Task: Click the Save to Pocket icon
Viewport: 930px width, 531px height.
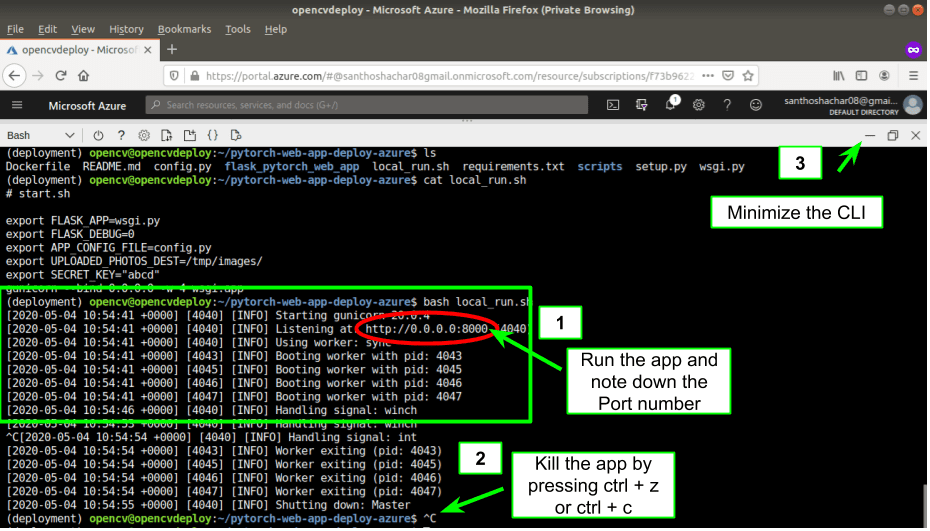Action: (728, 76)
